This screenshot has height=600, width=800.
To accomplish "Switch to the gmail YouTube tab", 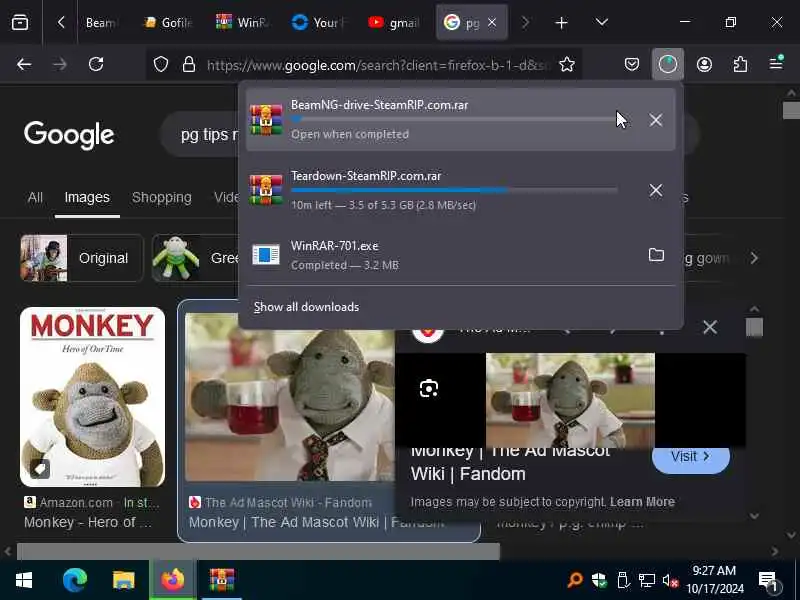I will [395, 22].
